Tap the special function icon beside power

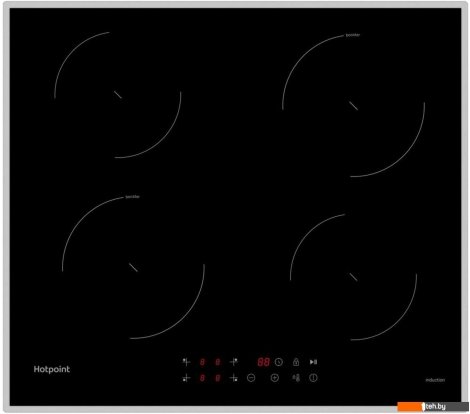[x=296, y=378]
